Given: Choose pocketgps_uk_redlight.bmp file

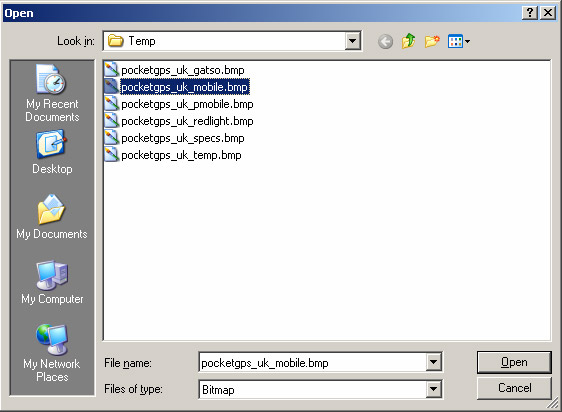Looking at the screenshot, I should pos(179,121).
